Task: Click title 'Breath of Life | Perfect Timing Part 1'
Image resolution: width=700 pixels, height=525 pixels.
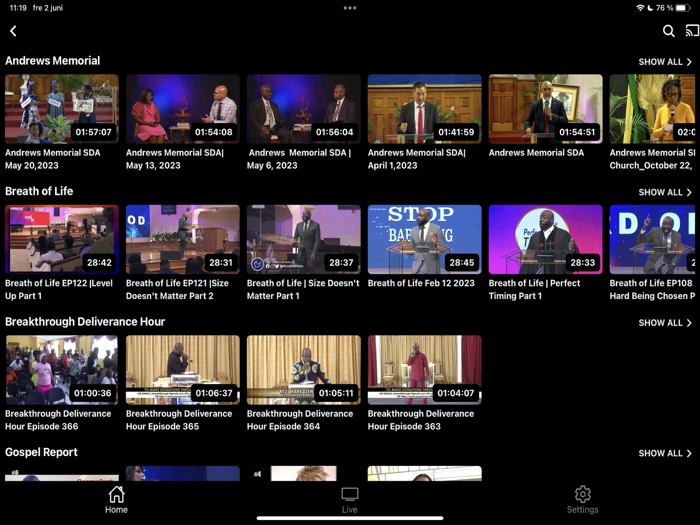Action: pyautogui.click(x=534, y=289)
